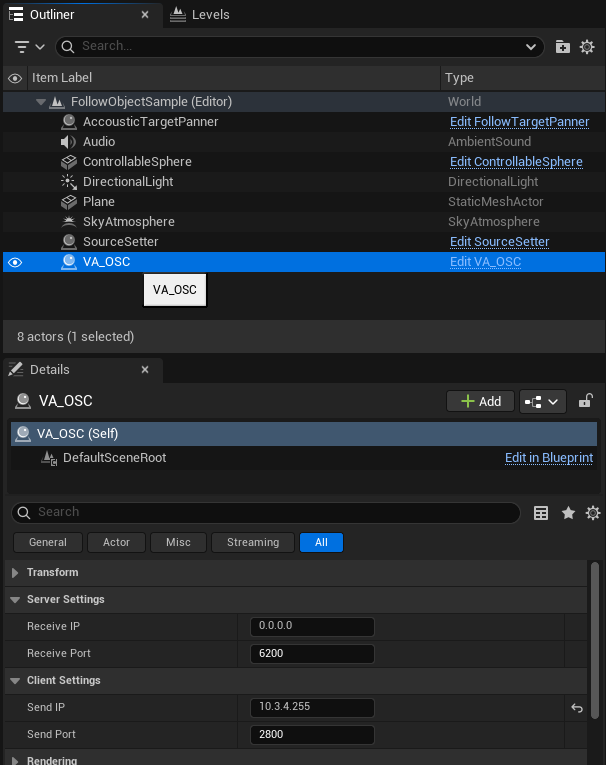The width and height of the screenshot is (606, 765).
Task: Click the VA_OSC (Self) component icon
Action: pos(23,434)
